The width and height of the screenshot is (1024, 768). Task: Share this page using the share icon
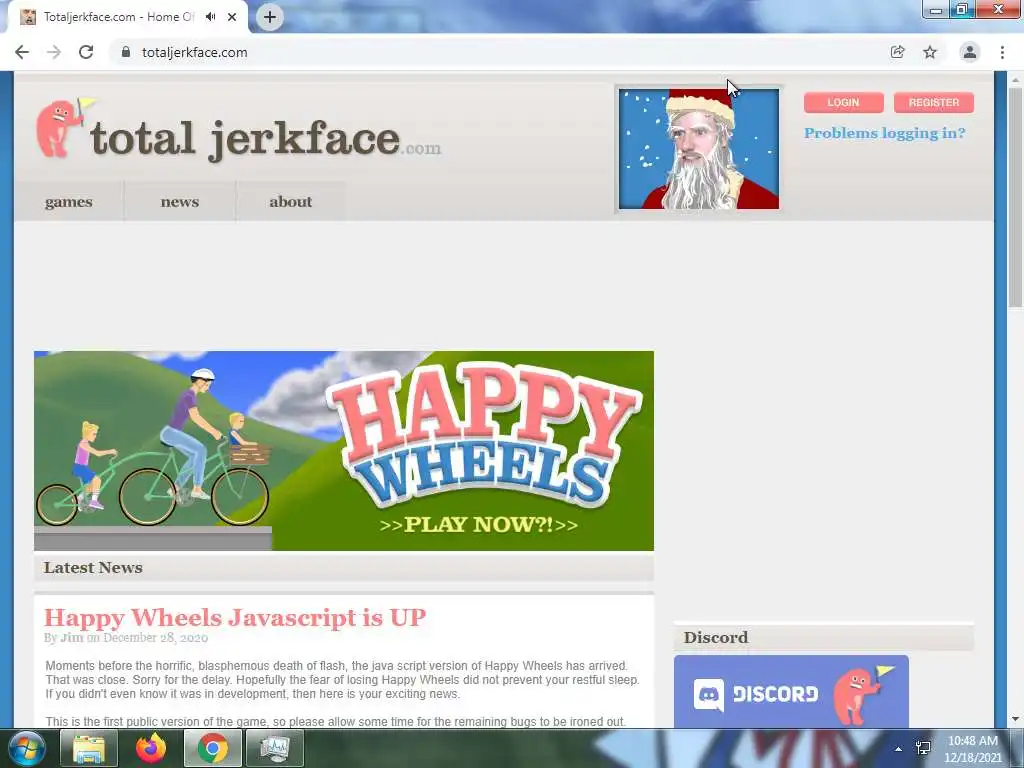point(897,52)
